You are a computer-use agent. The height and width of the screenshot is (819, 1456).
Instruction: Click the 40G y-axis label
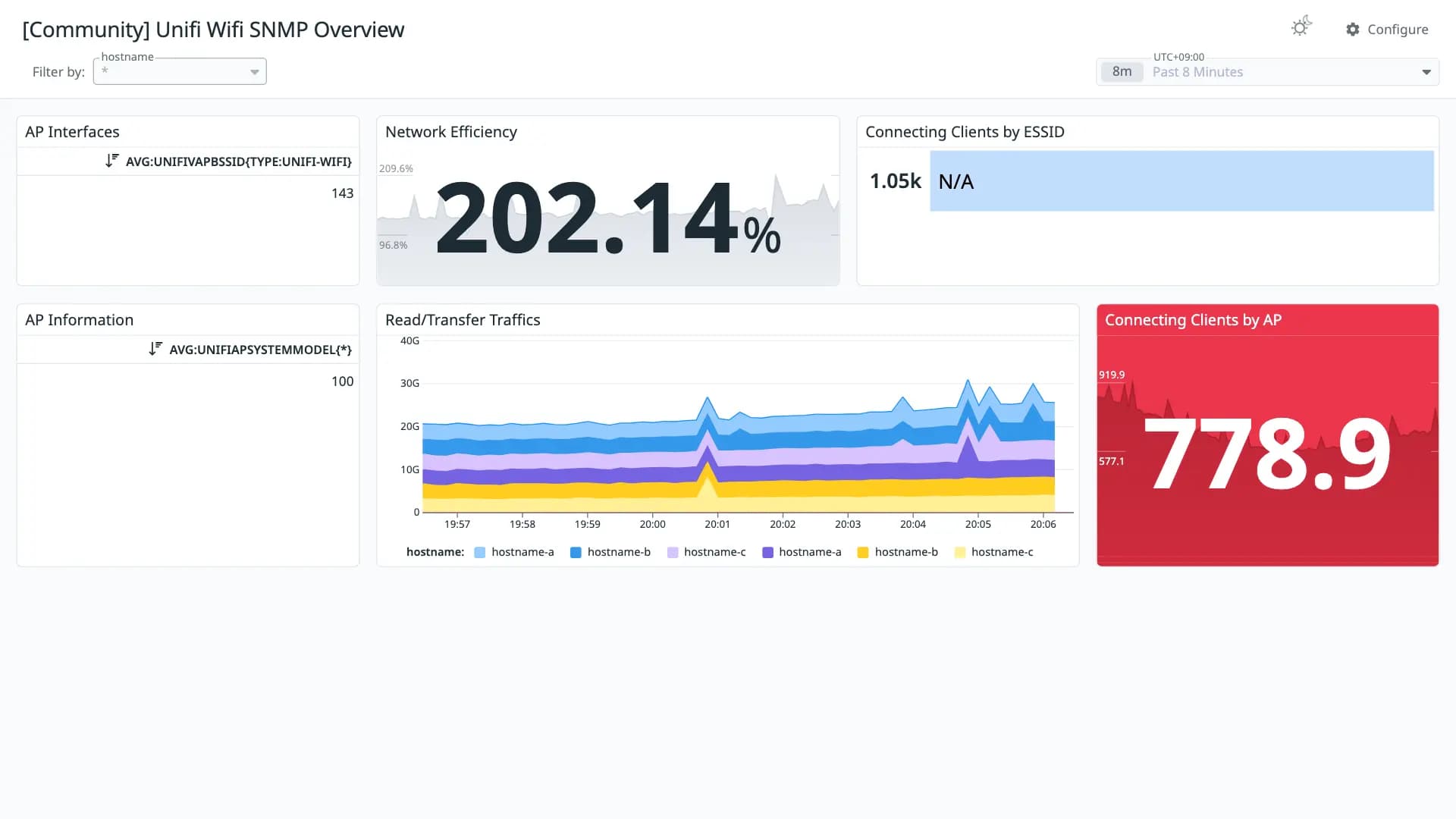(409, 341)
